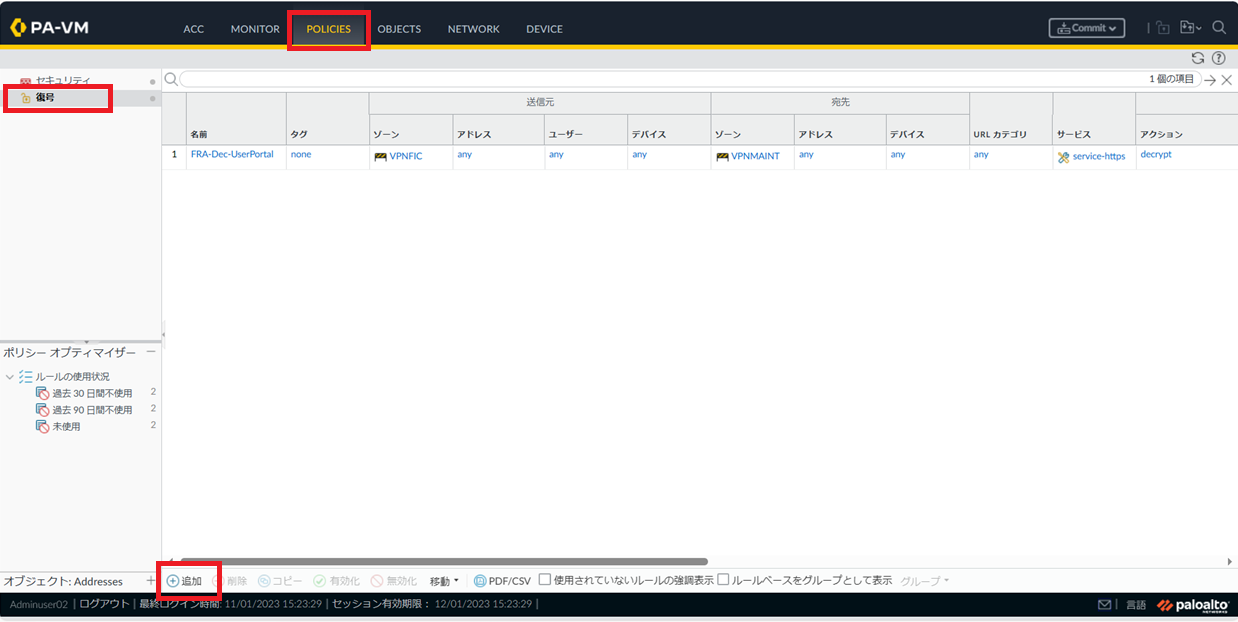Open the ACC tab
1238x622 pixels.
click(193, 29)
